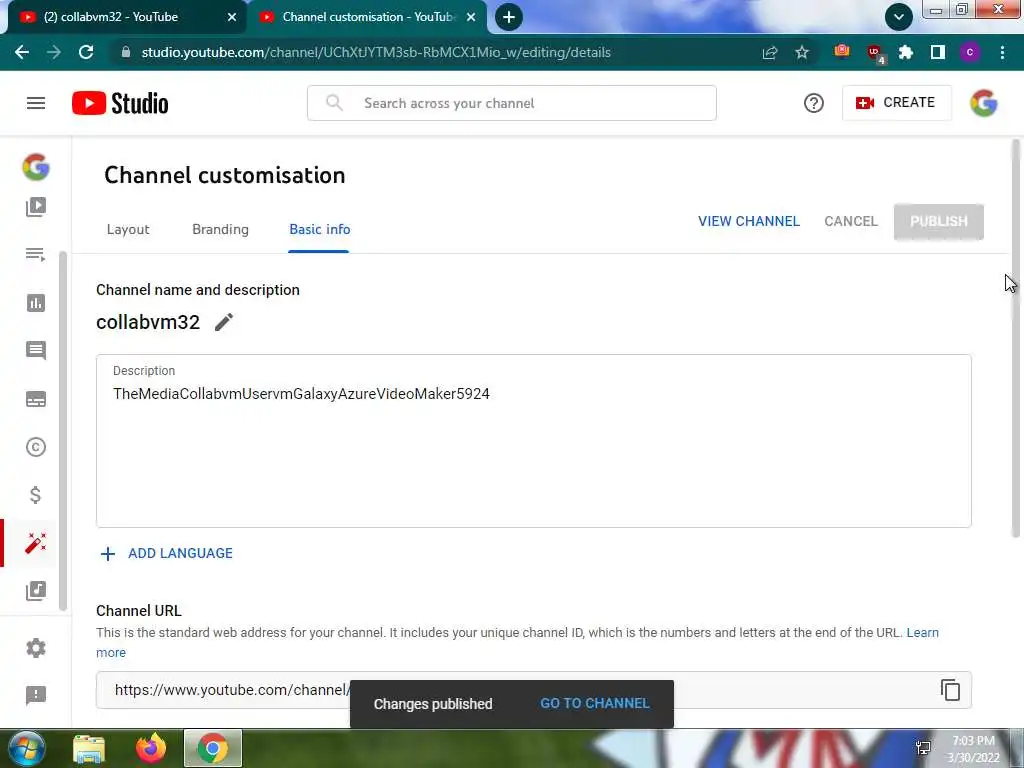Image resolution: width=1024 pixels, height=768 pixels.
Task: Open the help question mark icon
Action: [814, 103]
